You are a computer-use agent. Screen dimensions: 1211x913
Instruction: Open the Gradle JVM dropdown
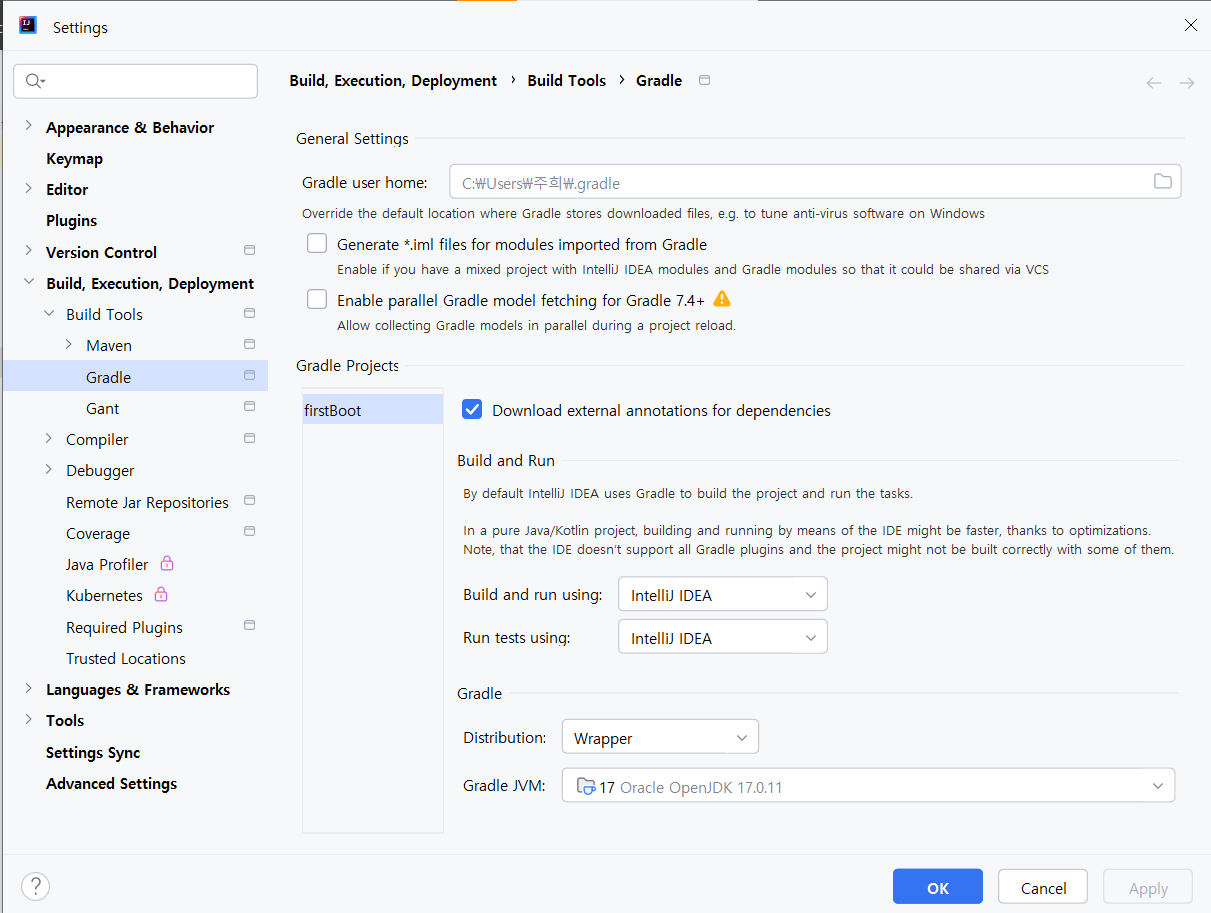[x=867, y=786]
